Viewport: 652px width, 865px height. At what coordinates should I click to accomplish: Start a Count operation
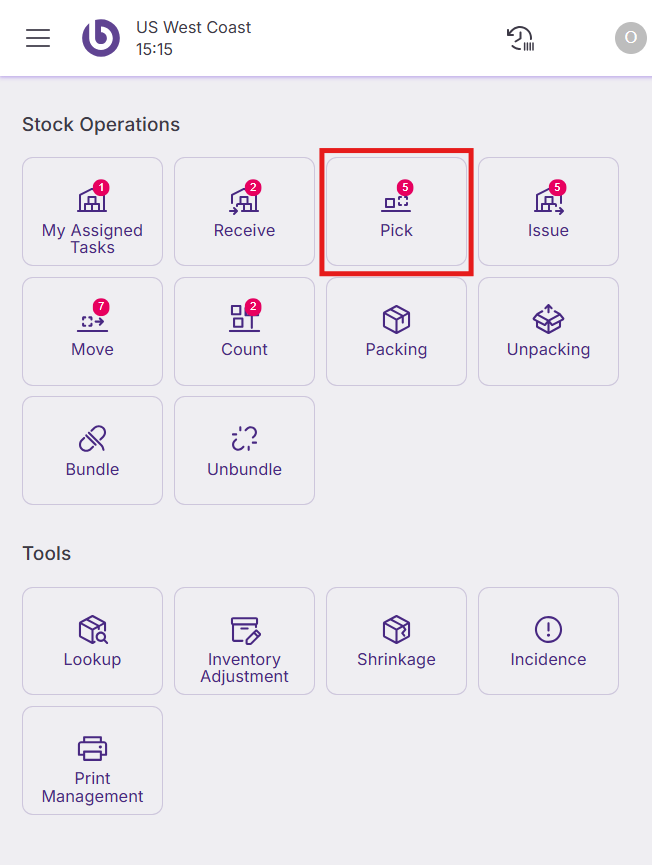tap(244, 331)
